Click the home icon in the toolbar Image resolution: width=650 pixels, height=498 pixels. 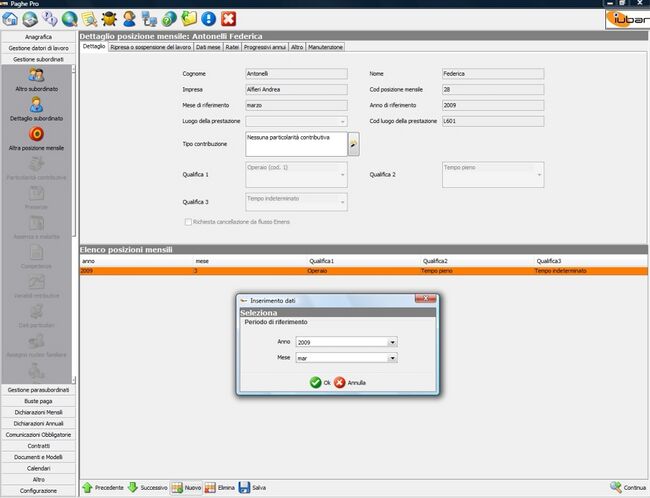click(x=11, y=18)
